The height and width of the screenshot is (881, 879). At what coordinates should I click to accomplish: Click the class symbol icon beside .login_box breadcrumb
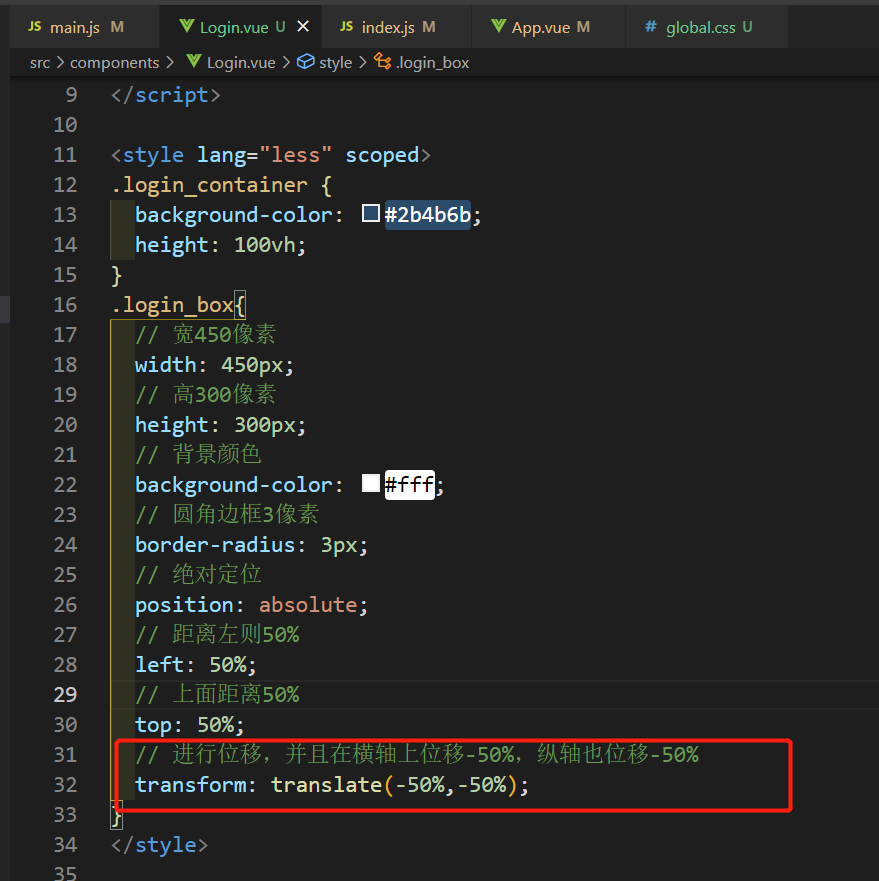[383, 61]
